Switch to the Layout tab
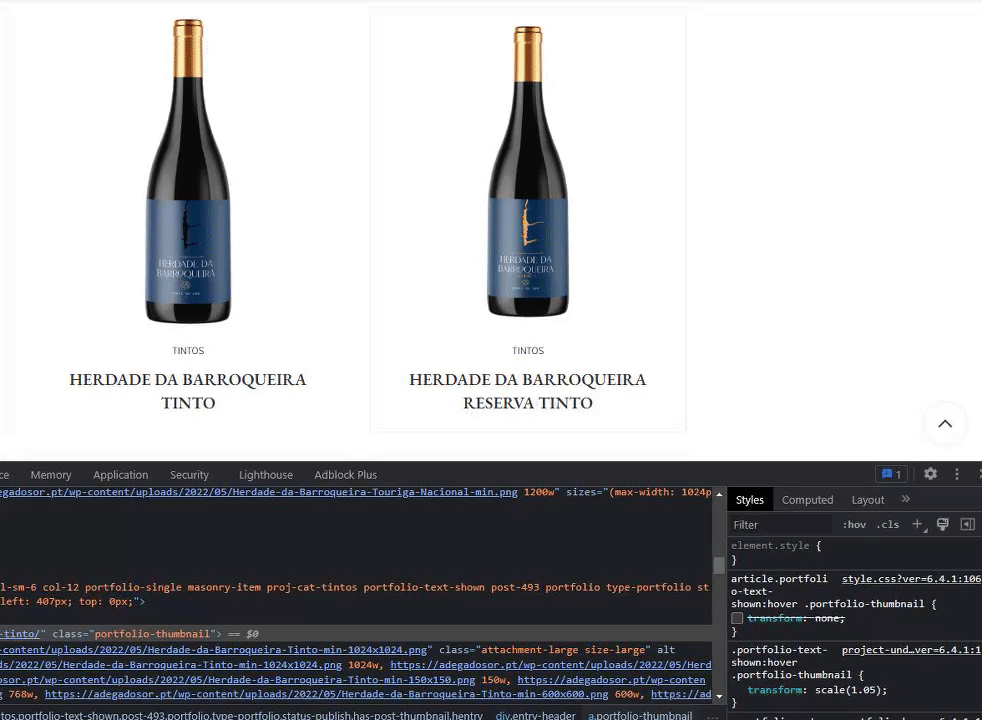The height and width of the screenshot is (720, 982). click(x=867, y=500)
